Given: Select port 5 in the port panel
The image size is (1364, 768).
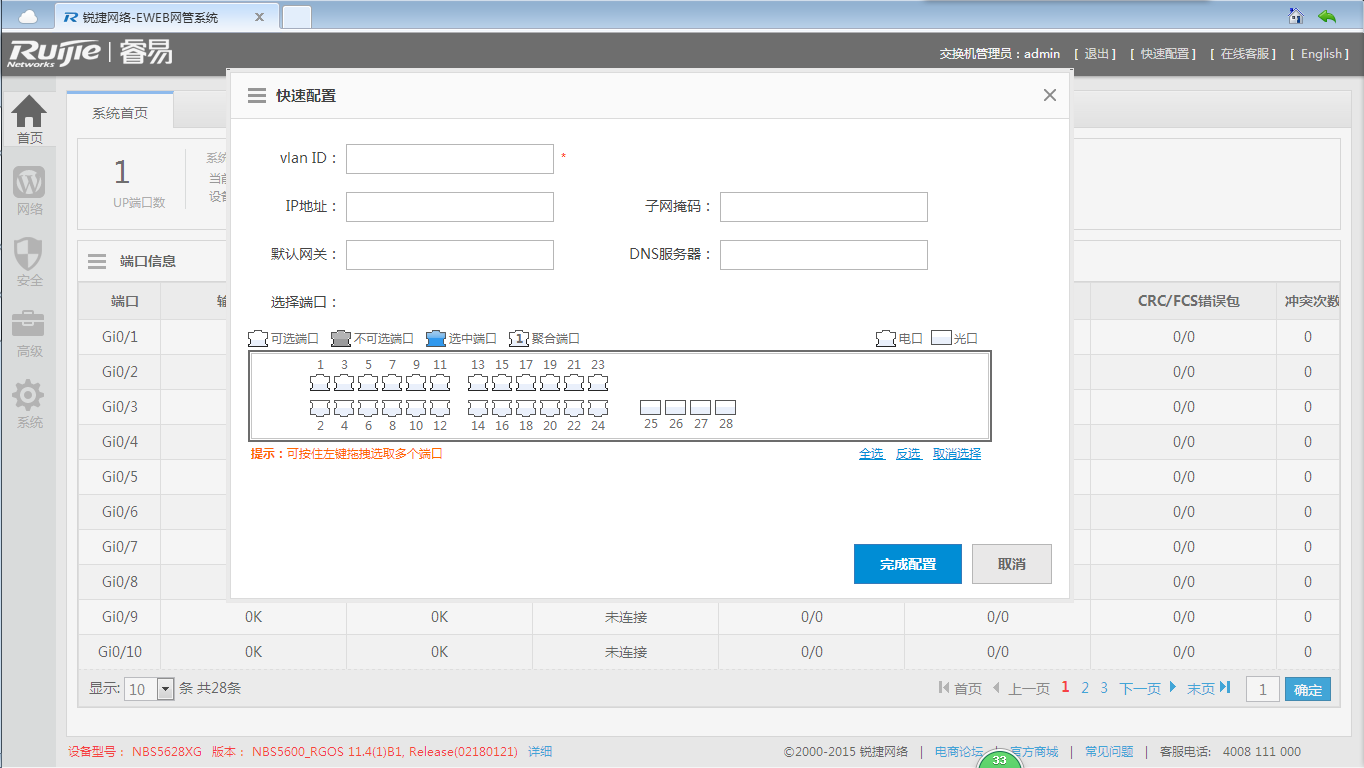Looking at the screenshot, I should (x=368, y=383).
